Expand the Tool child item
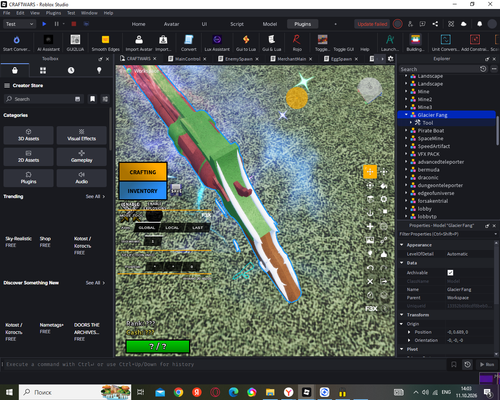 tap(411, 123)
